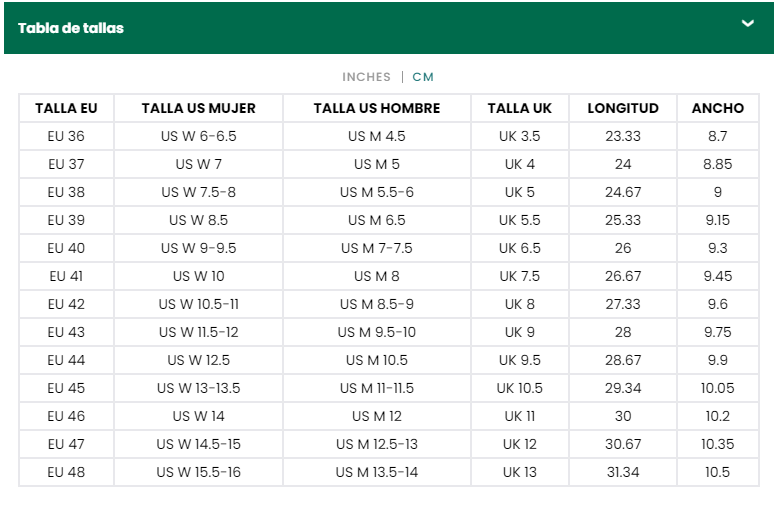Screen dimensions: 781x511
Task: Click the US M 12 cell
Action: click(377, 416)
